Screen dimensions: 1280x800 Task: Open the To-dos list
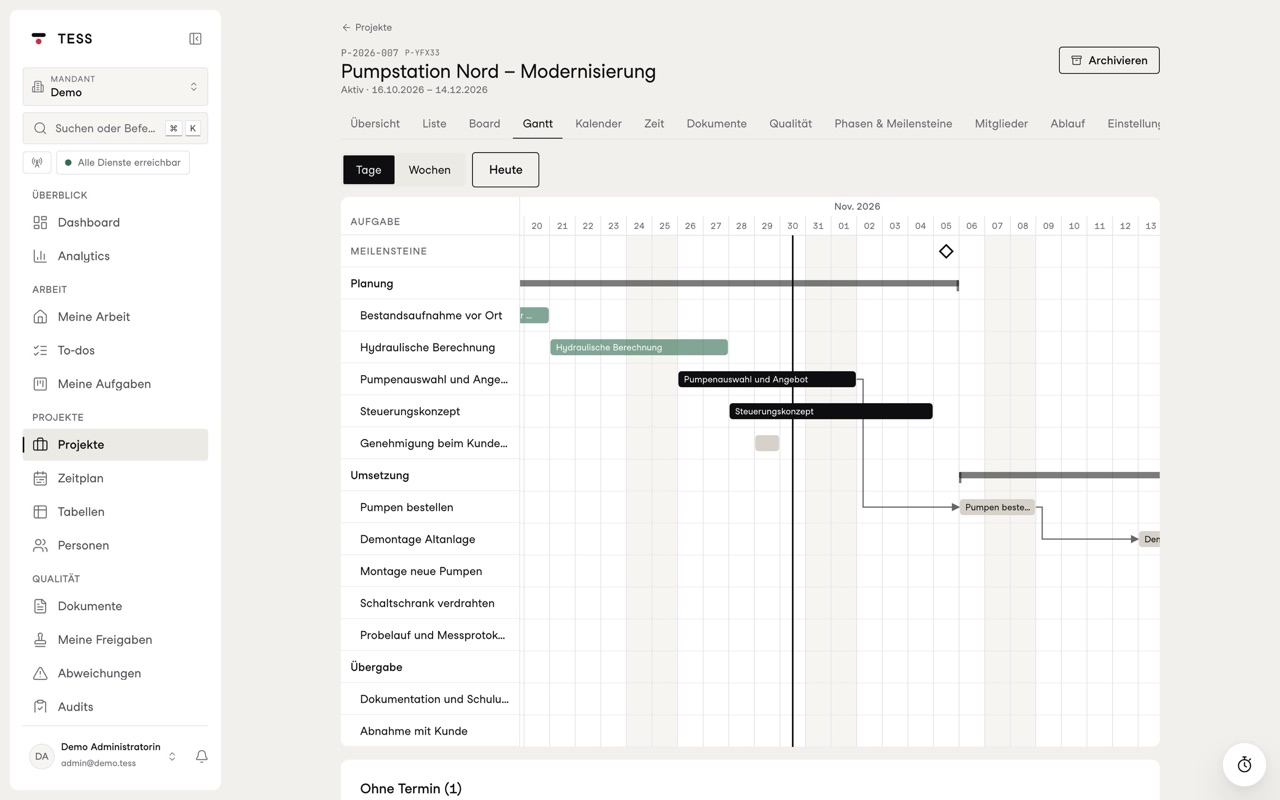(x=115, y=350)
